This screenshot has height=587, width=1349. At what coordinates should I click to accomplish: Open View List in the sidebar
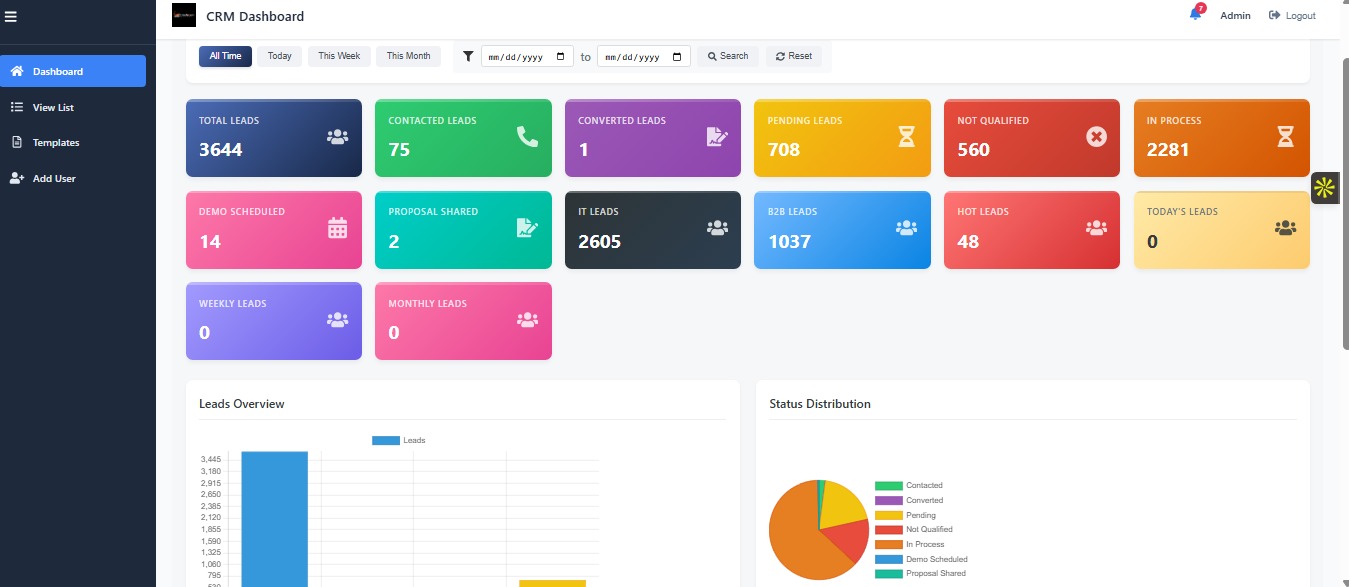point(73,107)
